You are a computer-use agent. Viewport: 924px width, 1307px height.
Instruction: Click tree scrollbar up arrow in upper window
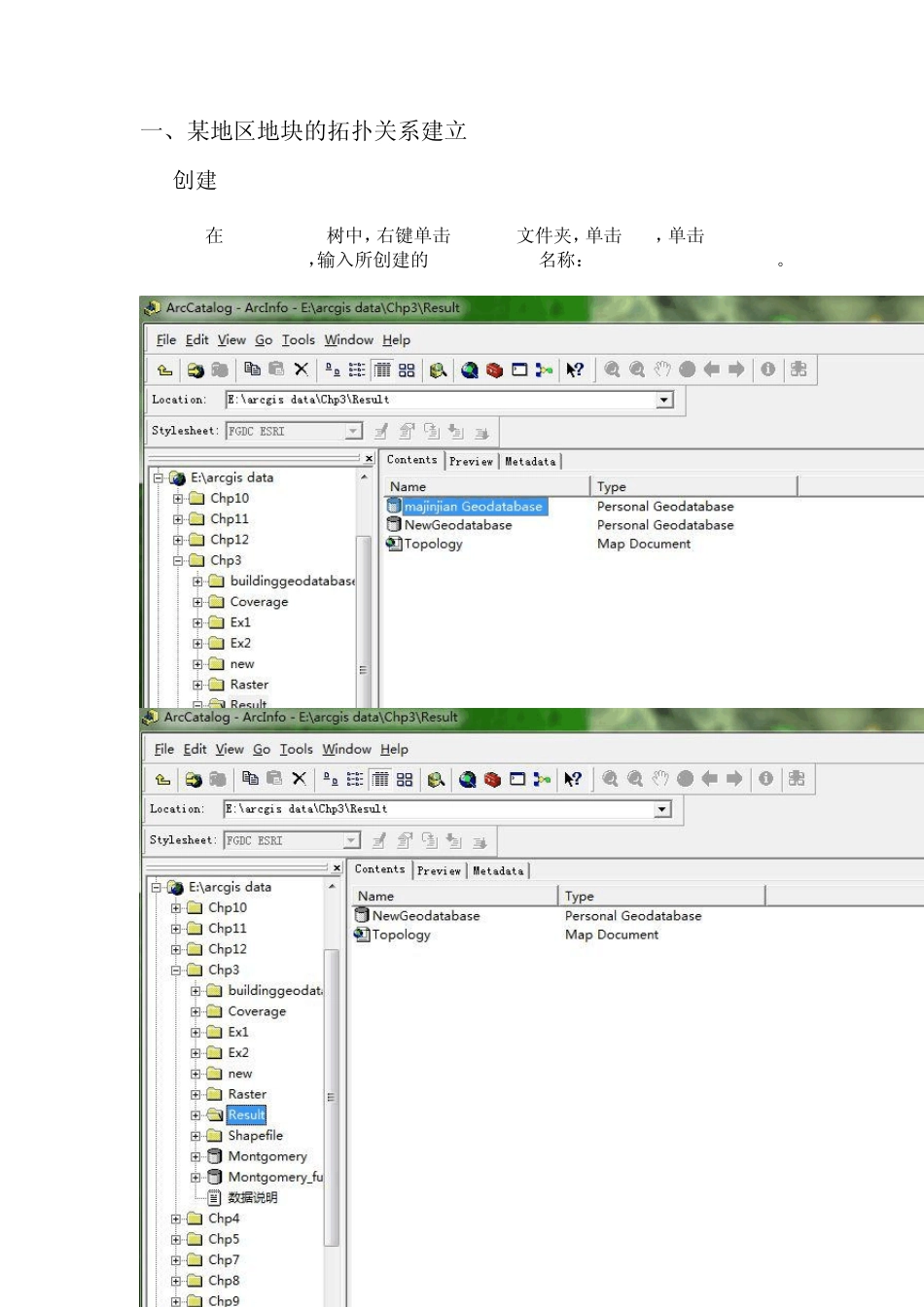click(364, 477)
